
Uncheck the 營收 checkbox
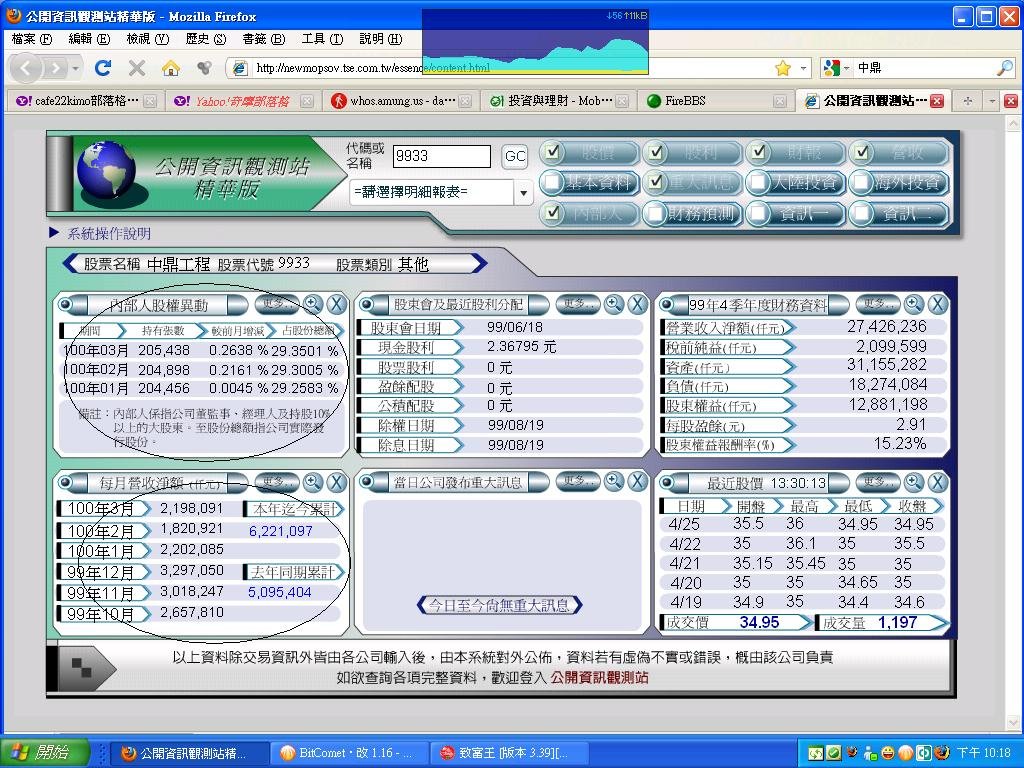(861, 152)
